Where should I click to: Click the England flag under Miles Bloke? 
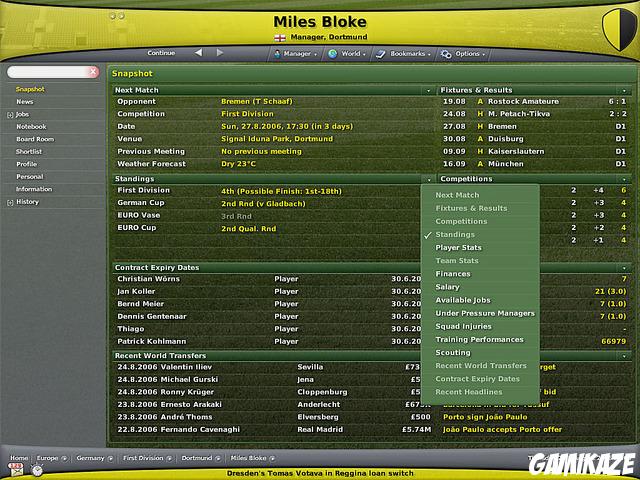tap(280, 38)
